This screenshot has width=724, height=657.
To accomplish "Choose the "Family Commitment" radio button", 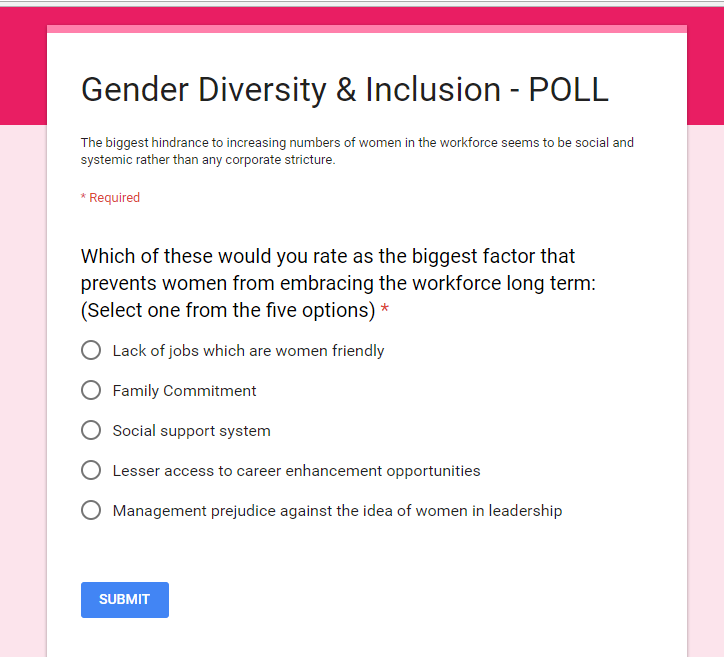I will tap(91, 391).
